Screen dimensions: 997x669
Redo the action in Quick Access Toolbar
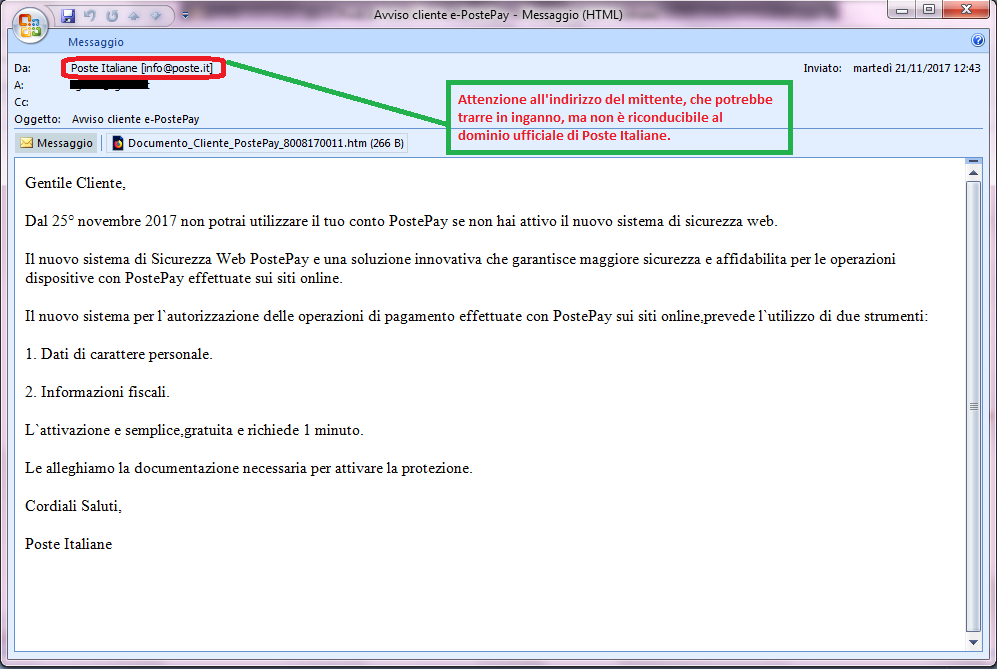pyautogui.click(x=112, y=16)
